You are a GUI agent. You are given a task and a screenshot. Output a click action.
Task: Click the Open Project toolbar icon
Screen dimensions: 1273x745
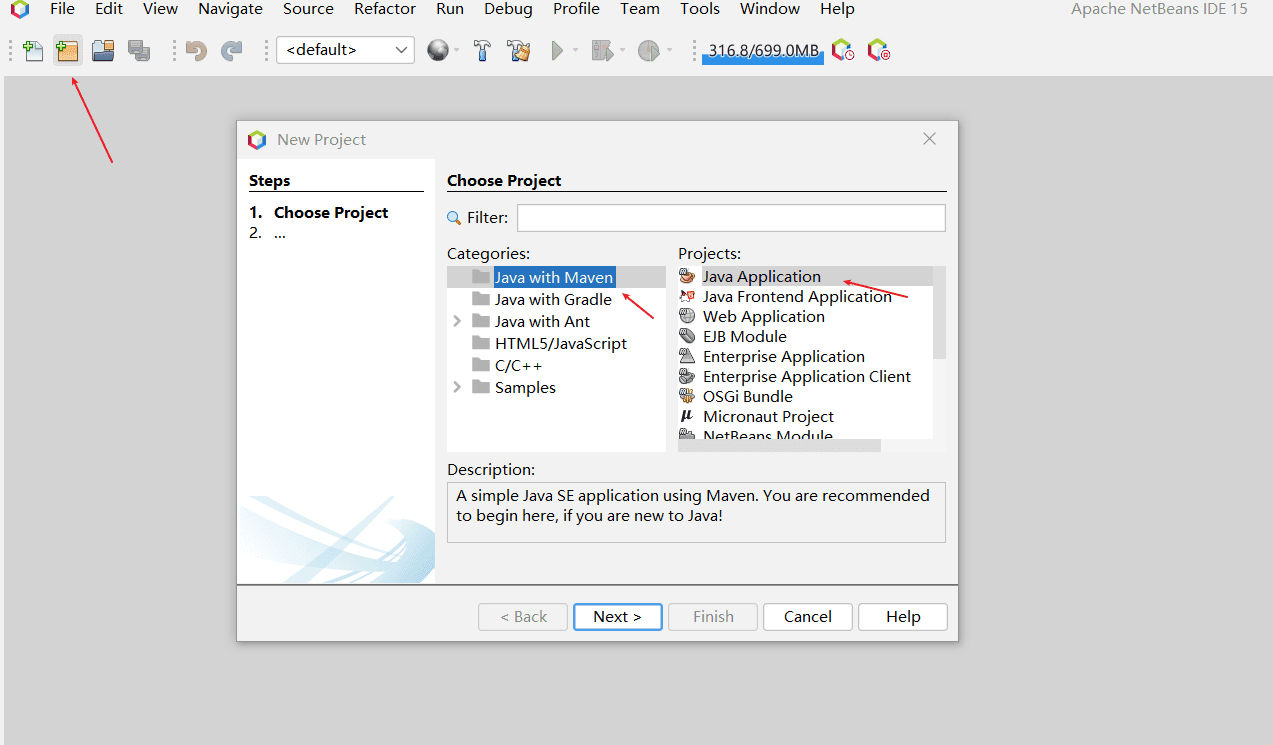click(x=103, y=50)
